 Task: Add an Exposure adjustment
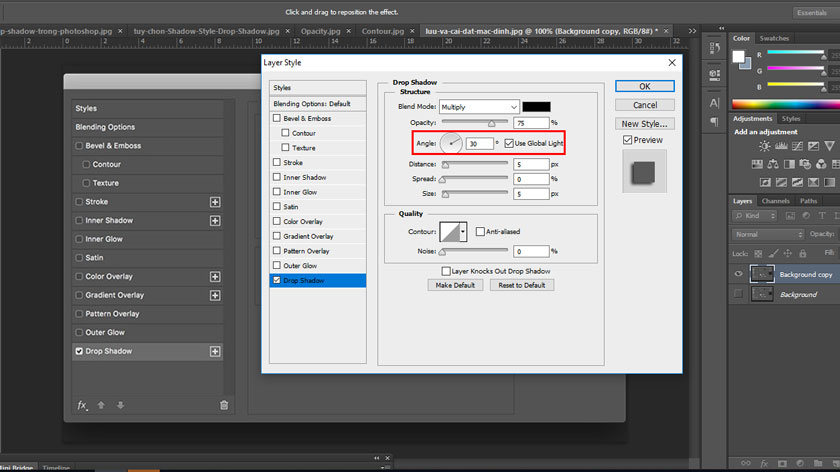[x=813, y=146]
